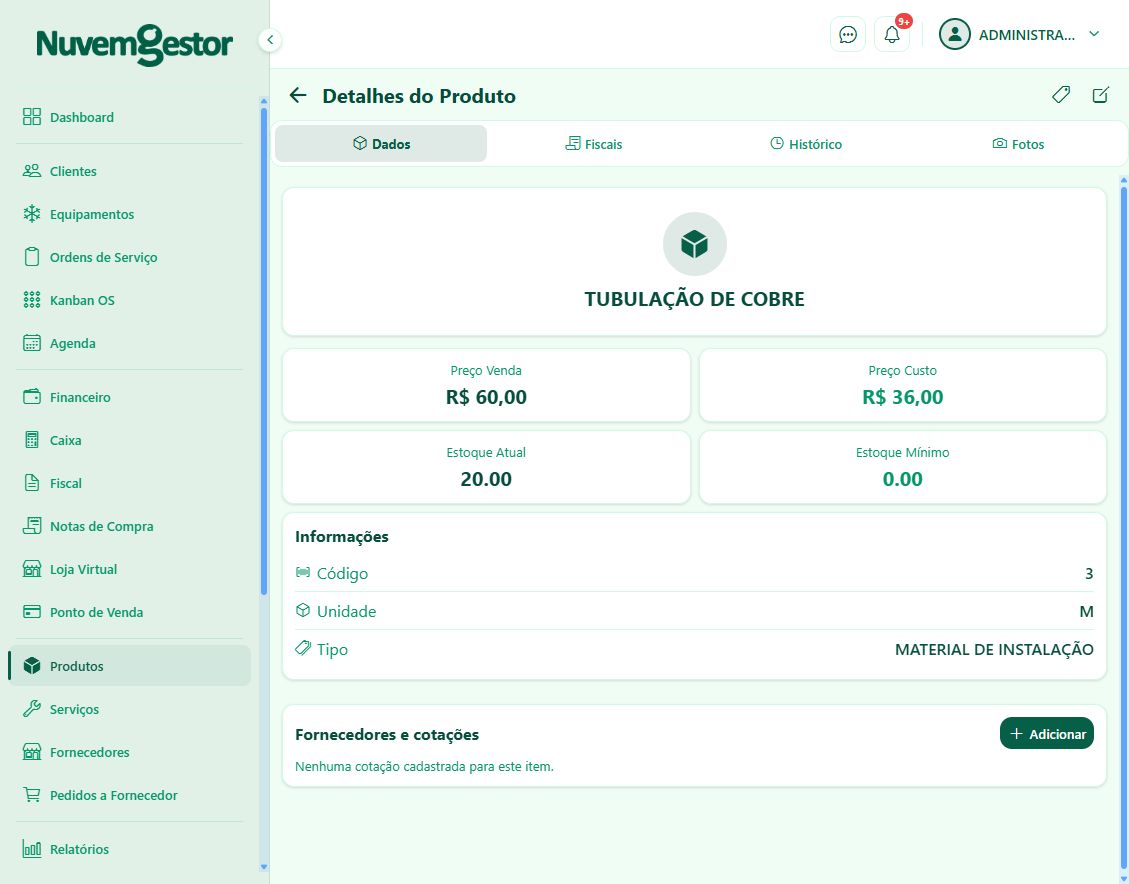Image resolution: width=1129 pixels, height=884 pixels.
Task: Click the Equipamentos snowflake icon
Action: coord(32,214)
